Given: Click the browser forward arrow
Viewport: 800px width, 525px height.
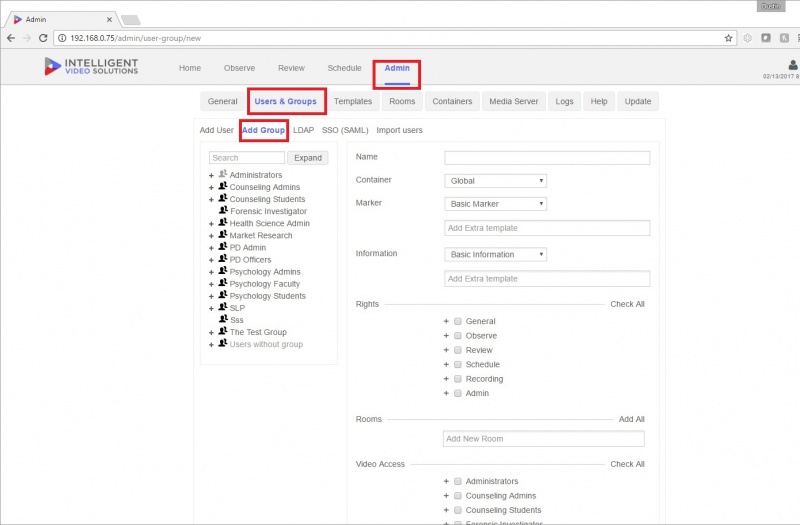Looking at the screenshot, I should coord(27,38).
